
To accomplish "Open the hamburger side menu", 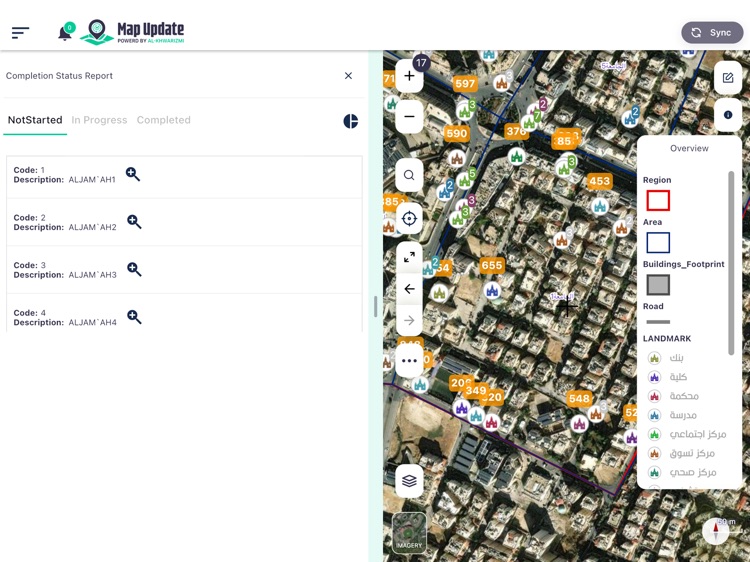I will point(20,33).
